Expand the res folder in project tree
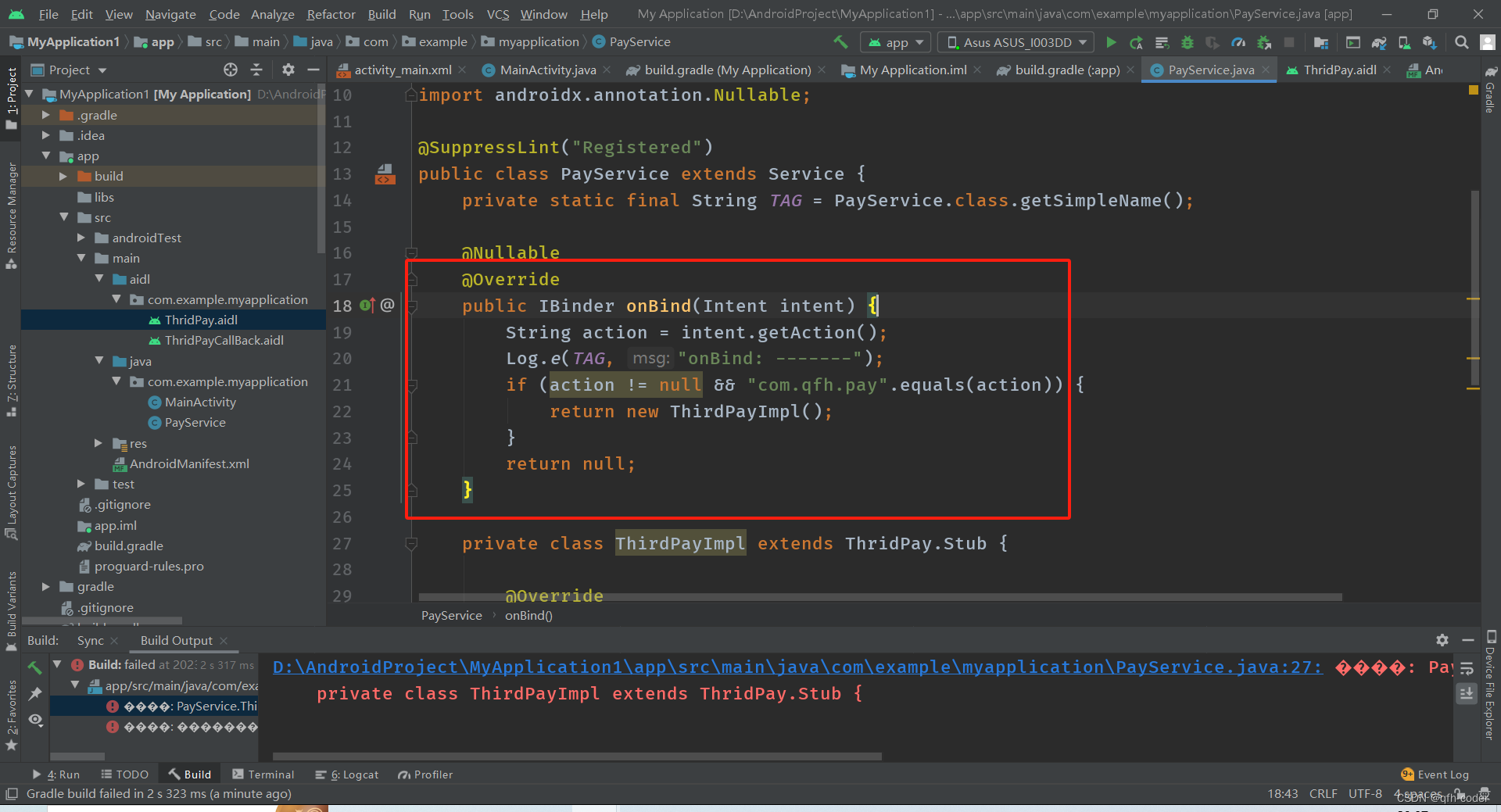Viewport: 1501px width, 812px height. 99,443
